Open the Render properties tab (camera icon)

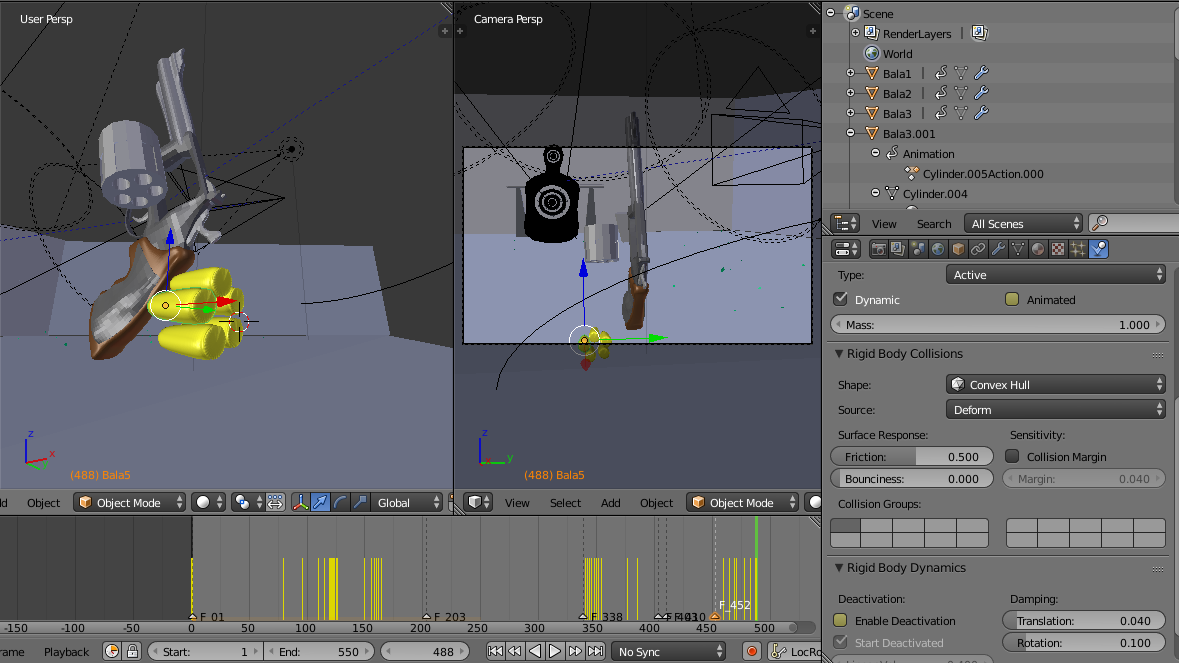pos(879,249)
